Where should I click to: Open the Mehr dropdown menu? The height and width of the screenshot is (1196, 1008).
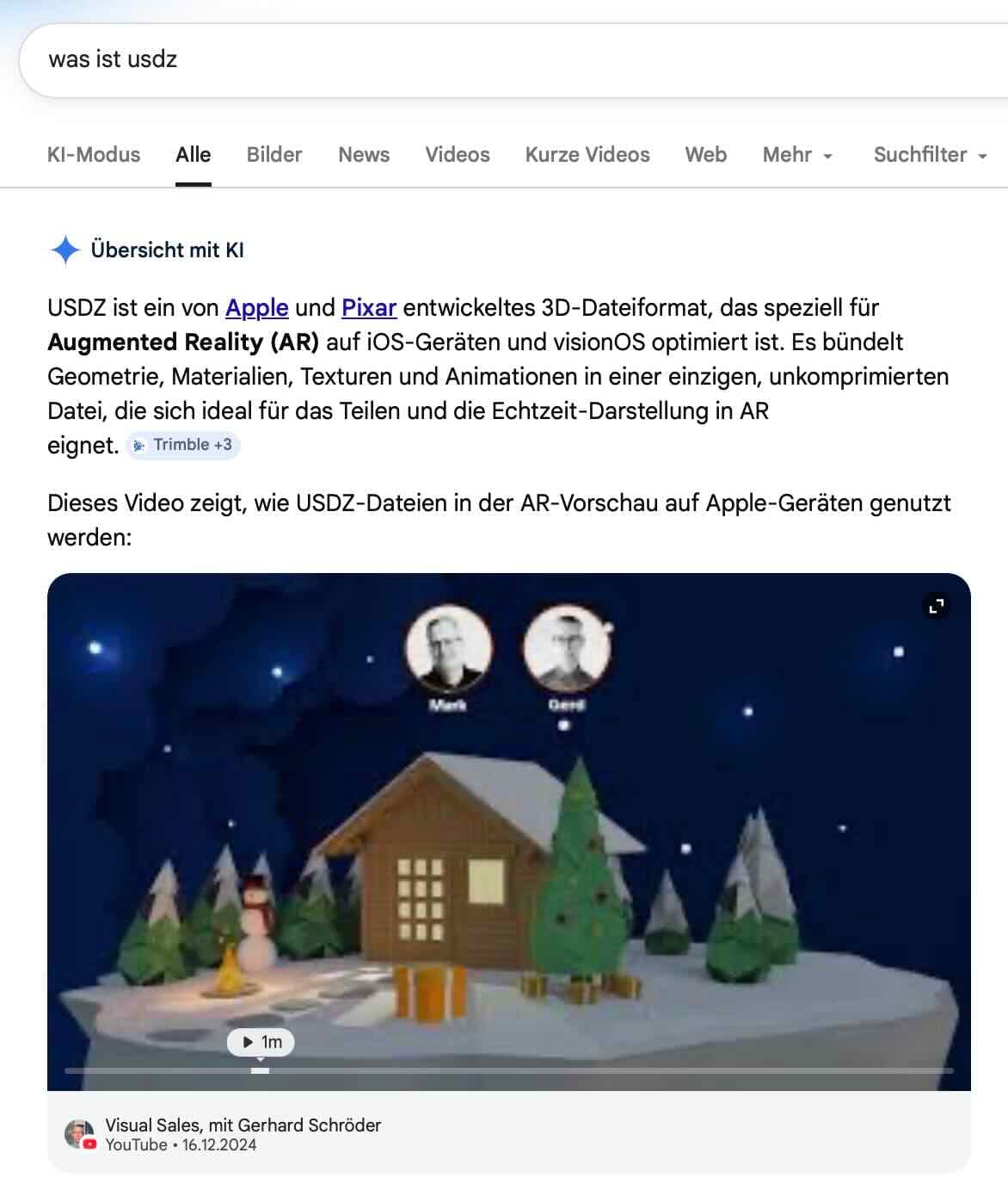pos(797,155)
